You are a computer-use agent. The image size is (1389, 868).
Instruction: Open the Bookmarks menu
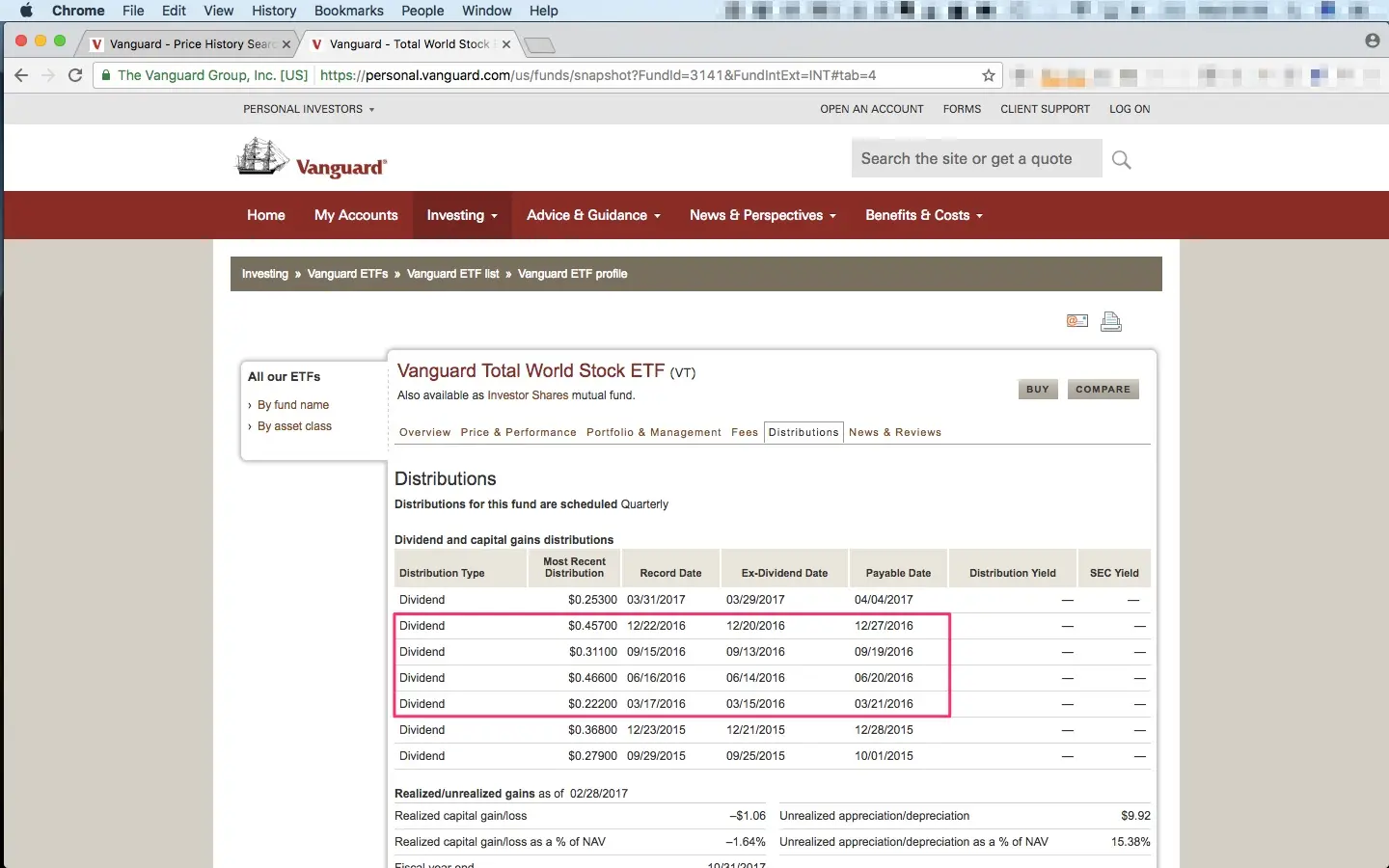click(x=349, y=11)
